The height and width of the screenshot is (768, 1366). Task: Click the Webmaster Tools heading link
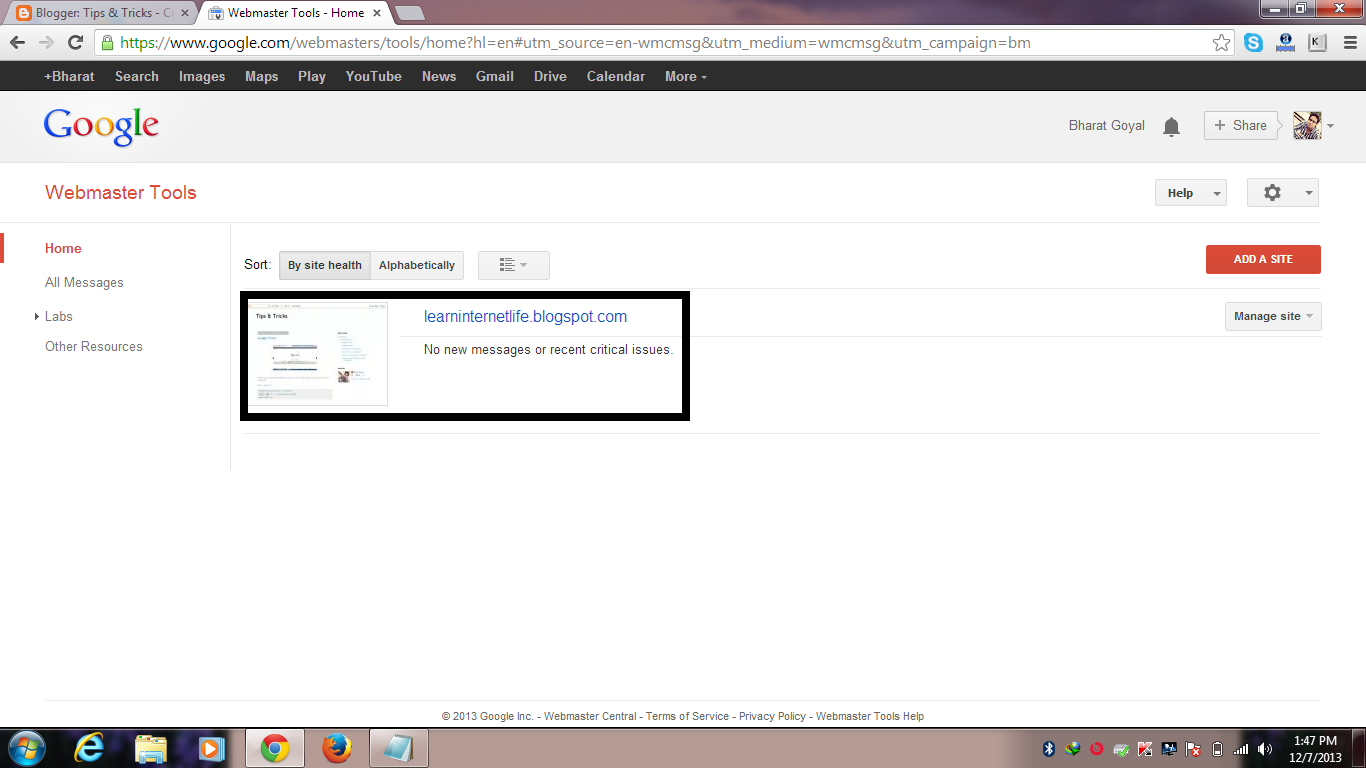click(121, 193)
